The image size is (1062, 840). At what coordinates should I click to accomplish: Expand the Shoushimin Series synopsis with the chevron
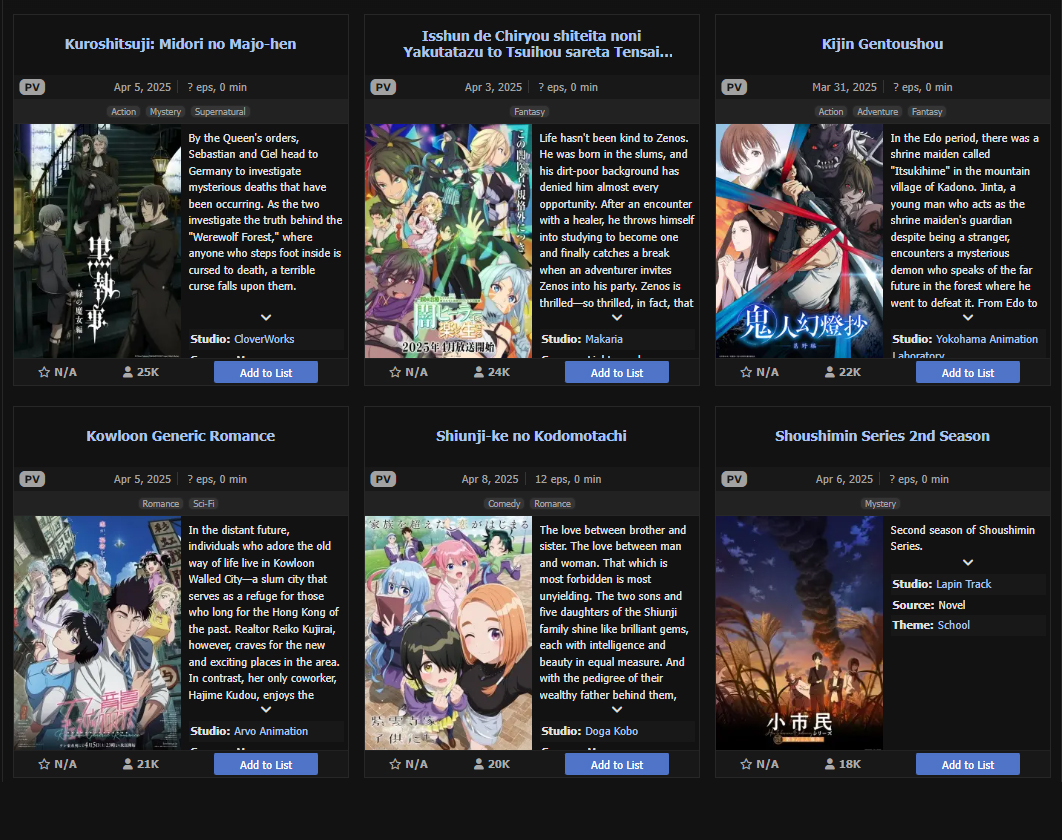pos(968,562)
